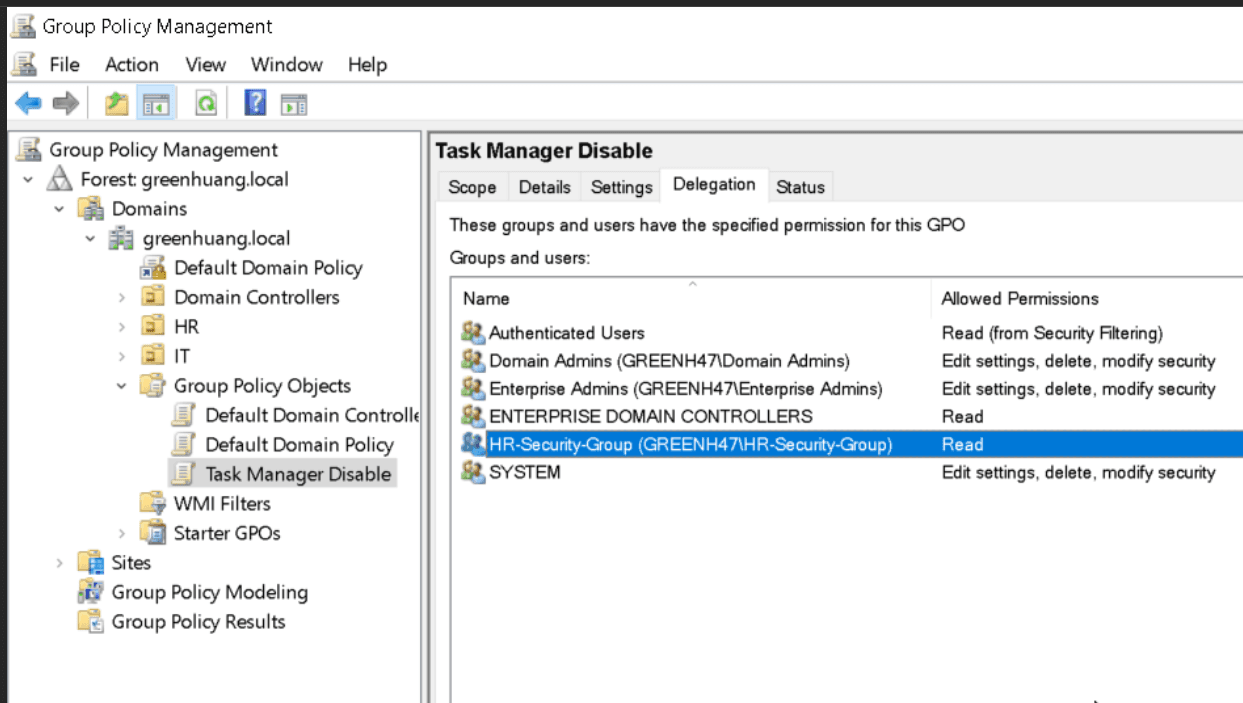Open the blue Help question-mark icon

(x=255, y=102)
